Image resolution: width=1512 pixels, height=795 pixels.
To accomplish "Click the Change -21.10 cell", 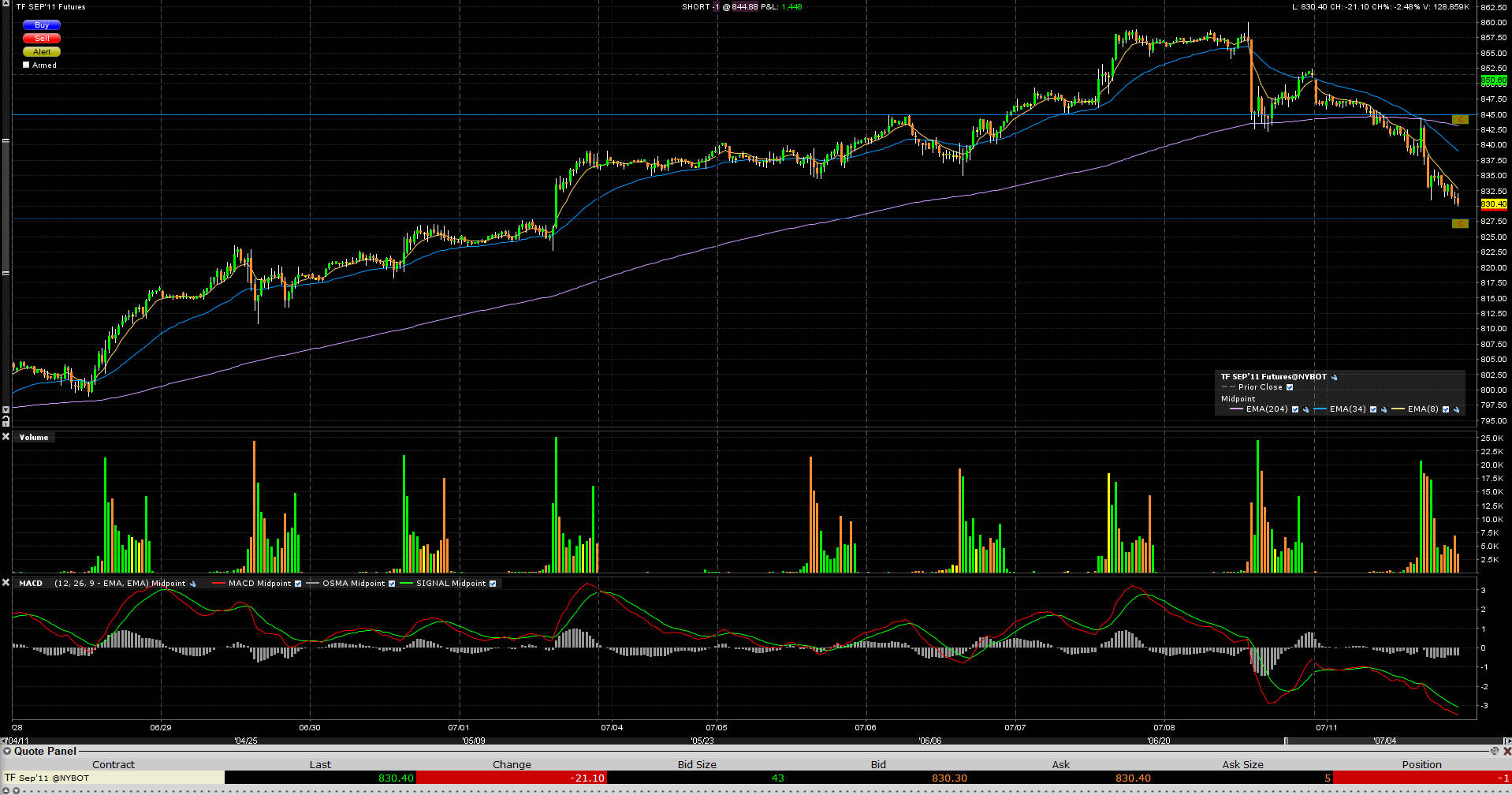I will point(512,778).
